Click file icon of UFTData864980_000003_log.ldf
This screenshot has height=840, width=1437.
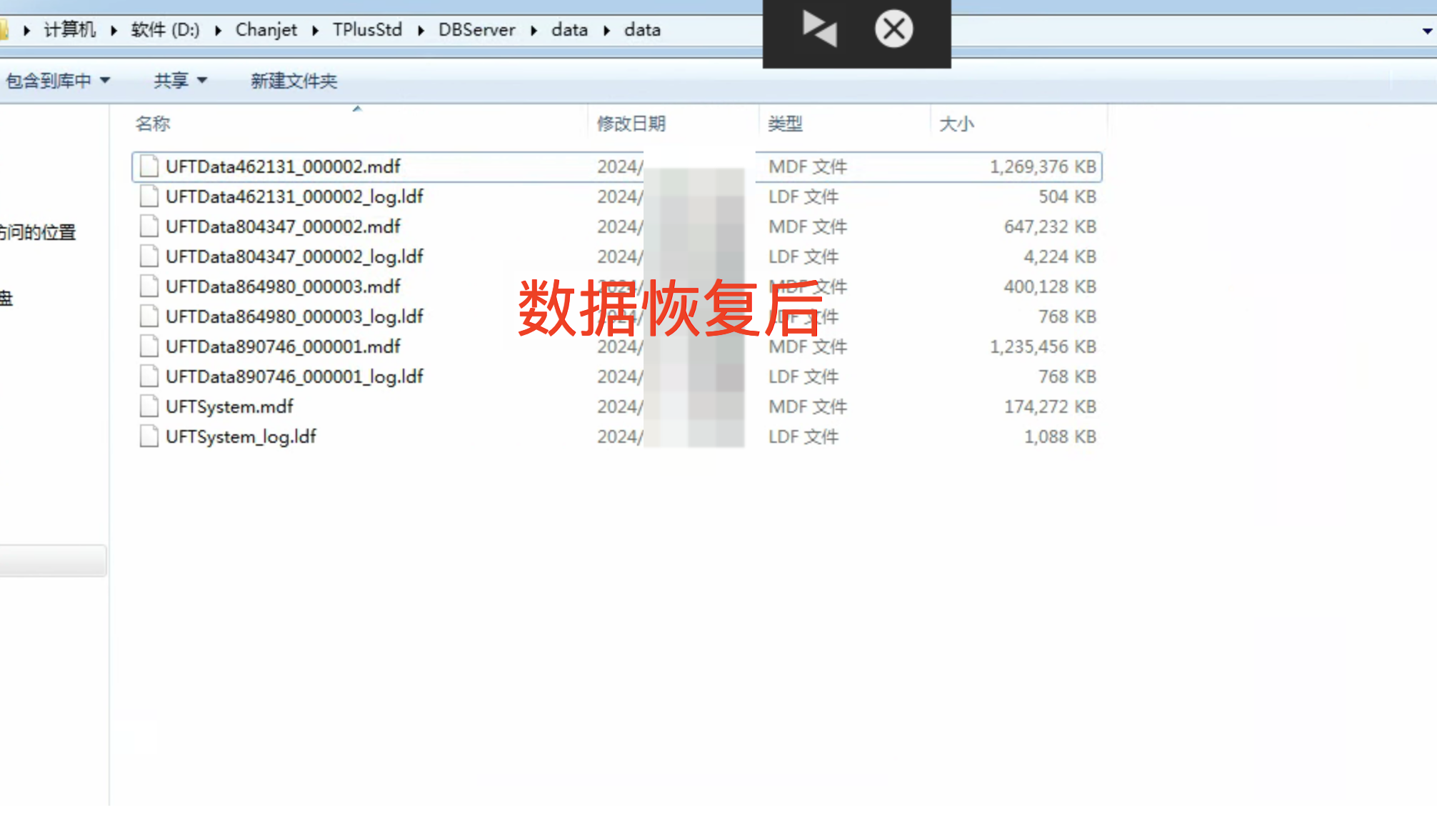tap(149, 316)
